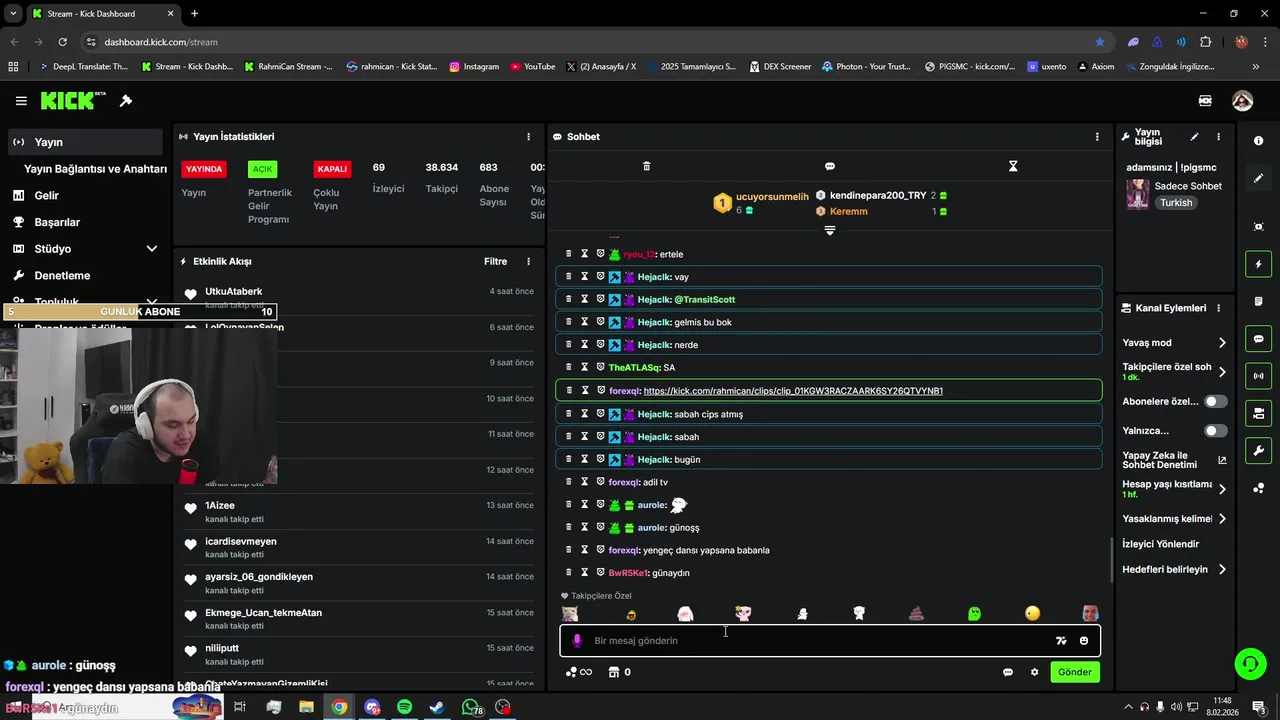Click the chat bubble icon near Gönder
The height and width of the screenshot is (720, 1280).
click(1008, 672)
